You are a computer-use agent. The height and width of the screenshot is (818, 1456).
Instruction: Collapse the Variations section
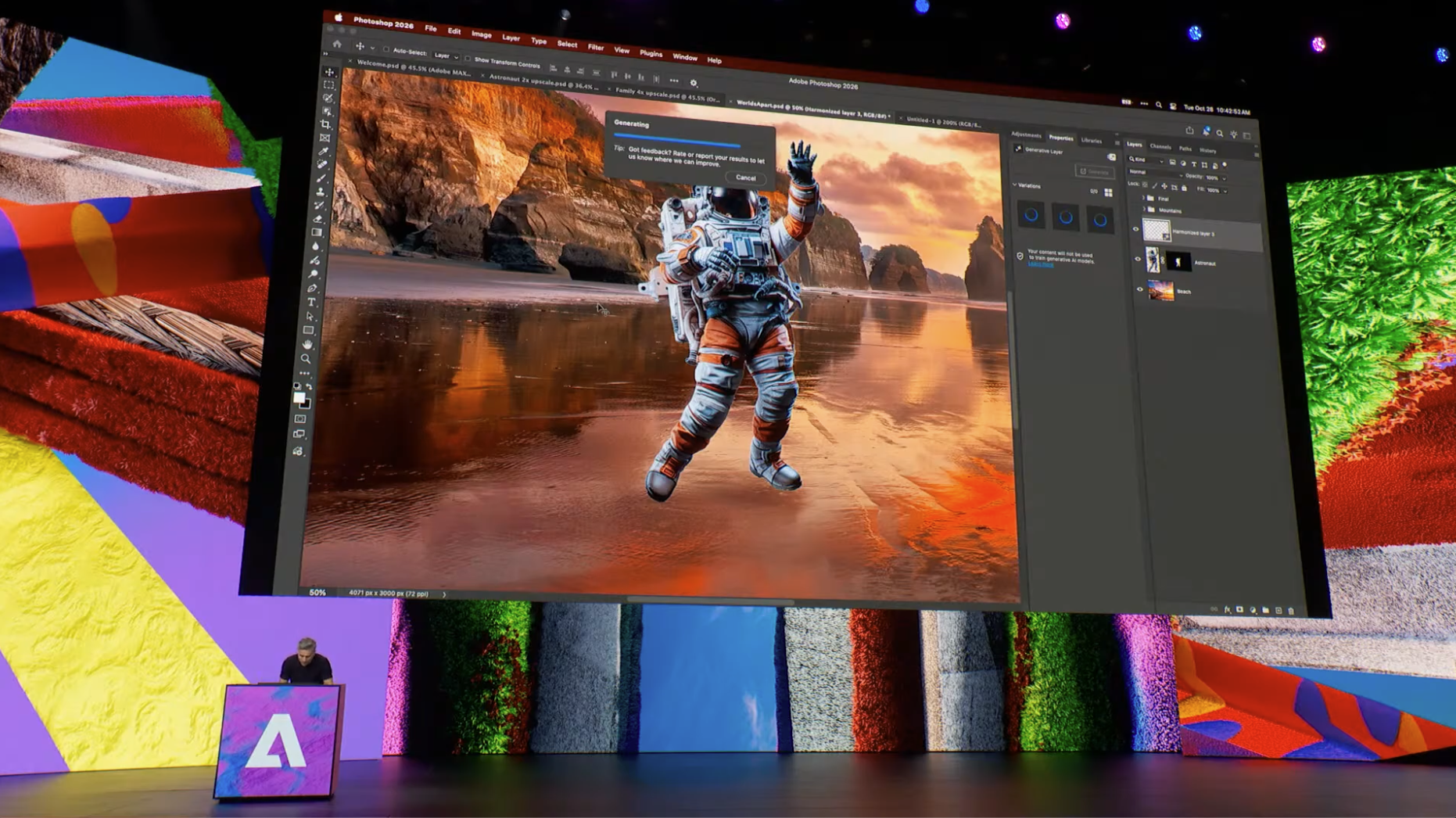1015,185
